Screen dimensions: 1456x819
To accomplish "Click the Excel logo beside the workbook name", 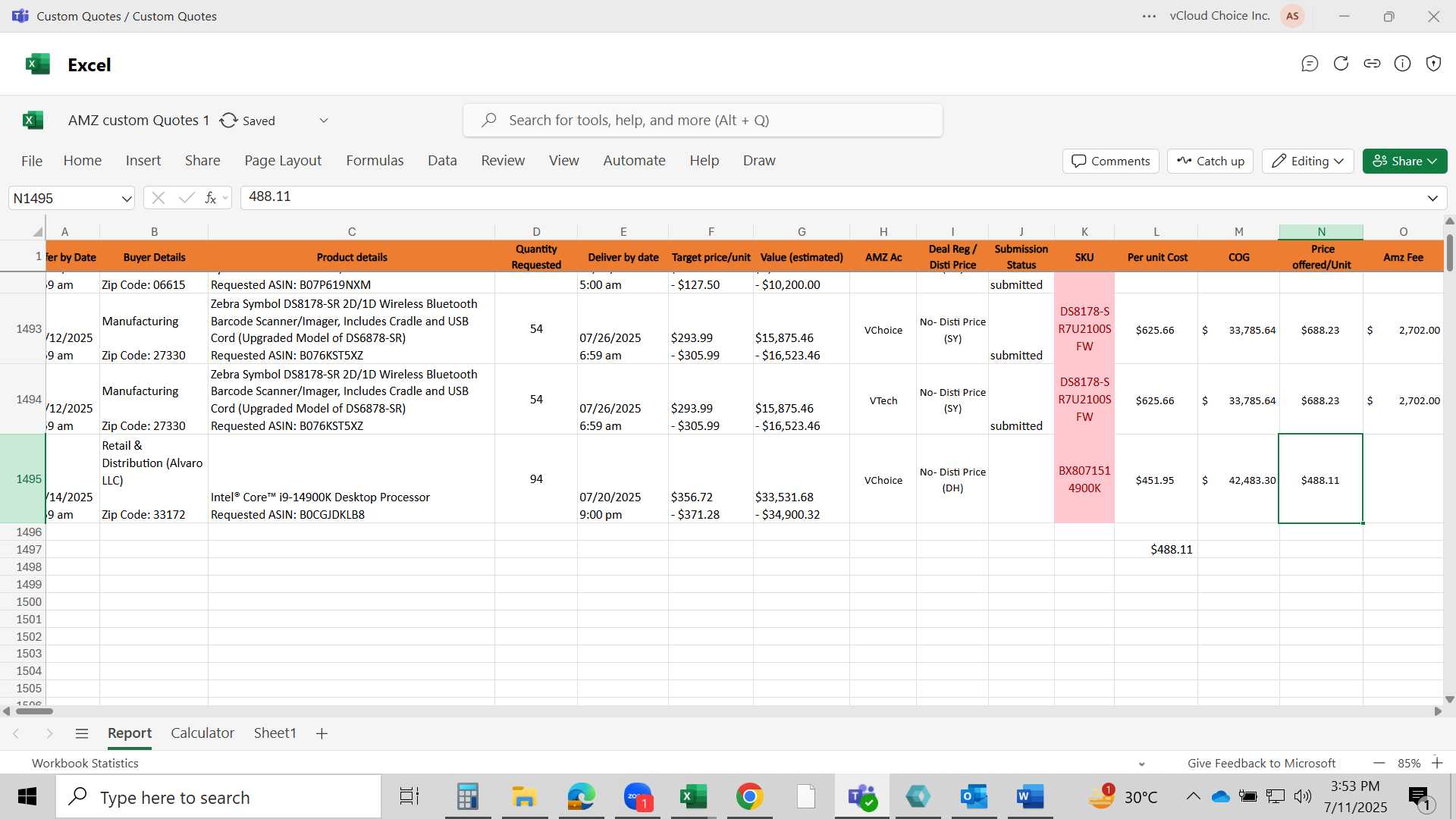I will [x=33, y=120].
